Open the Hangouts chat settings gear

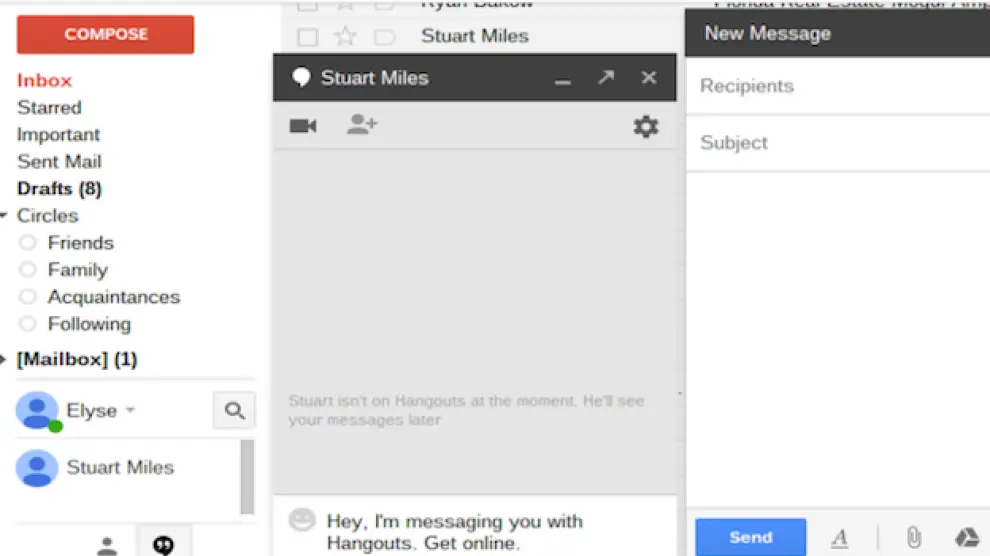[x=646, y=127]
